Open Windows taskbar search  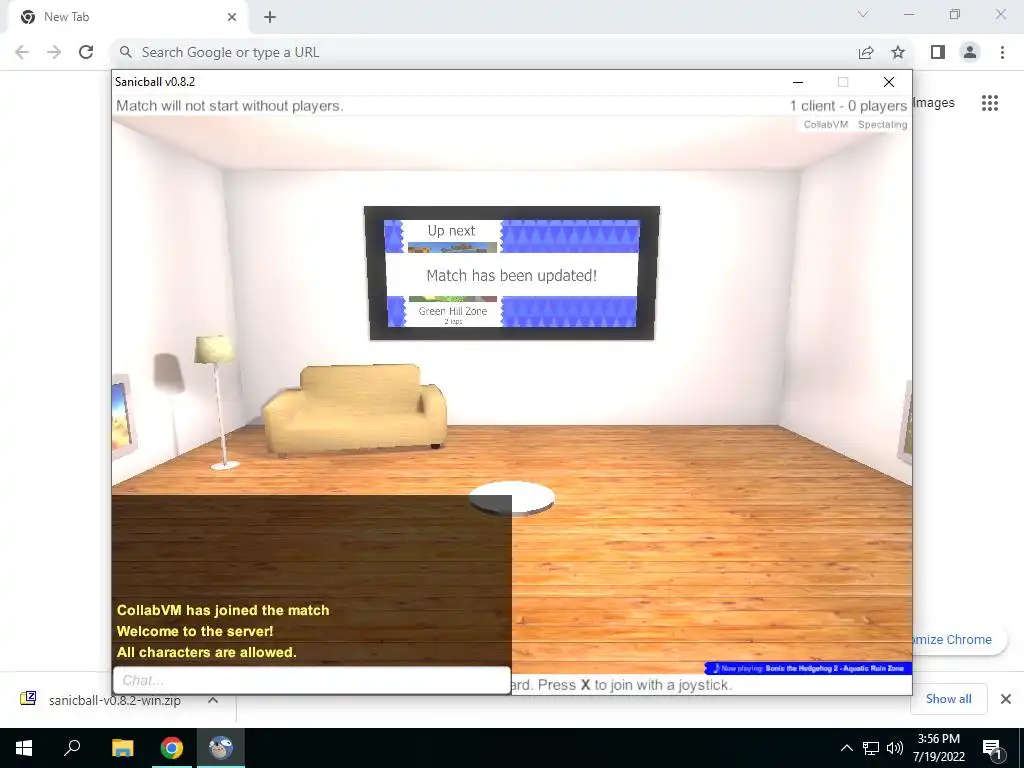point(72,748)
